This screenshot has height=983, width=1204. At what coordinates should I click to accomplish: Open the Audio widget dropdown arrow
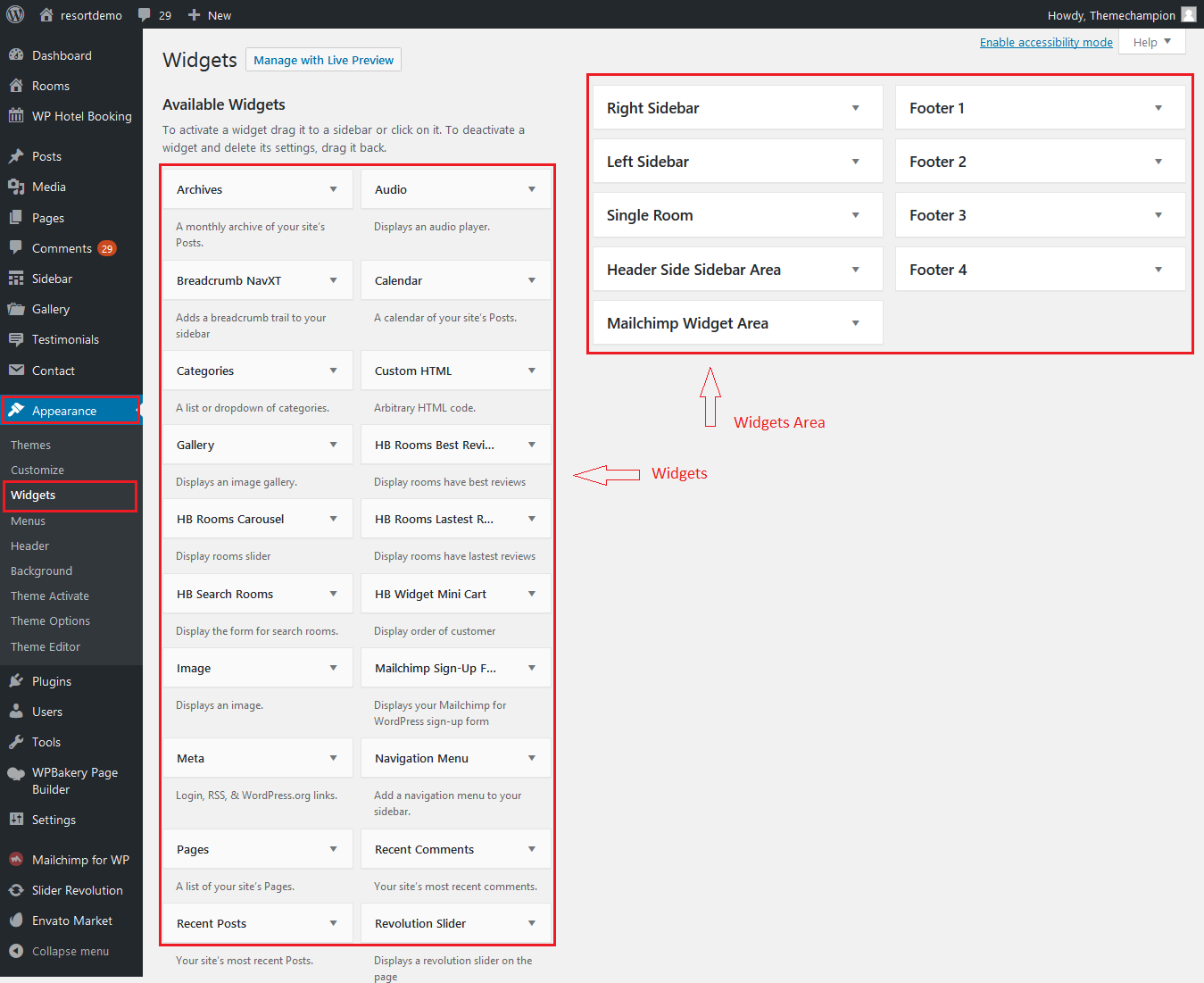coord(532,189)
